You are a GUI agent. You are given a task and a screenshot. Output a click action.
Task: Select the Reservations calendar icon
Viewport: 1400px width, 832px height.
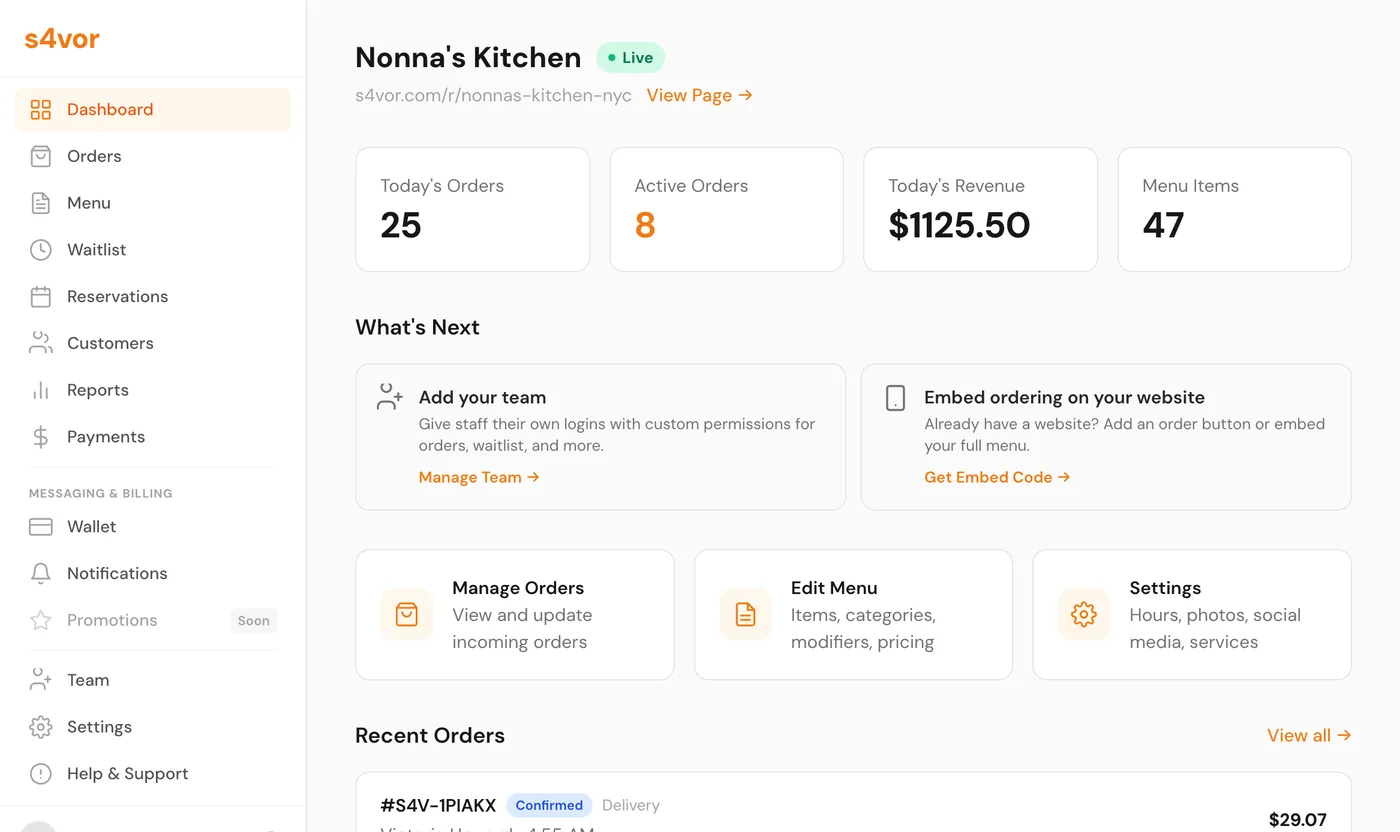[41, 297]
